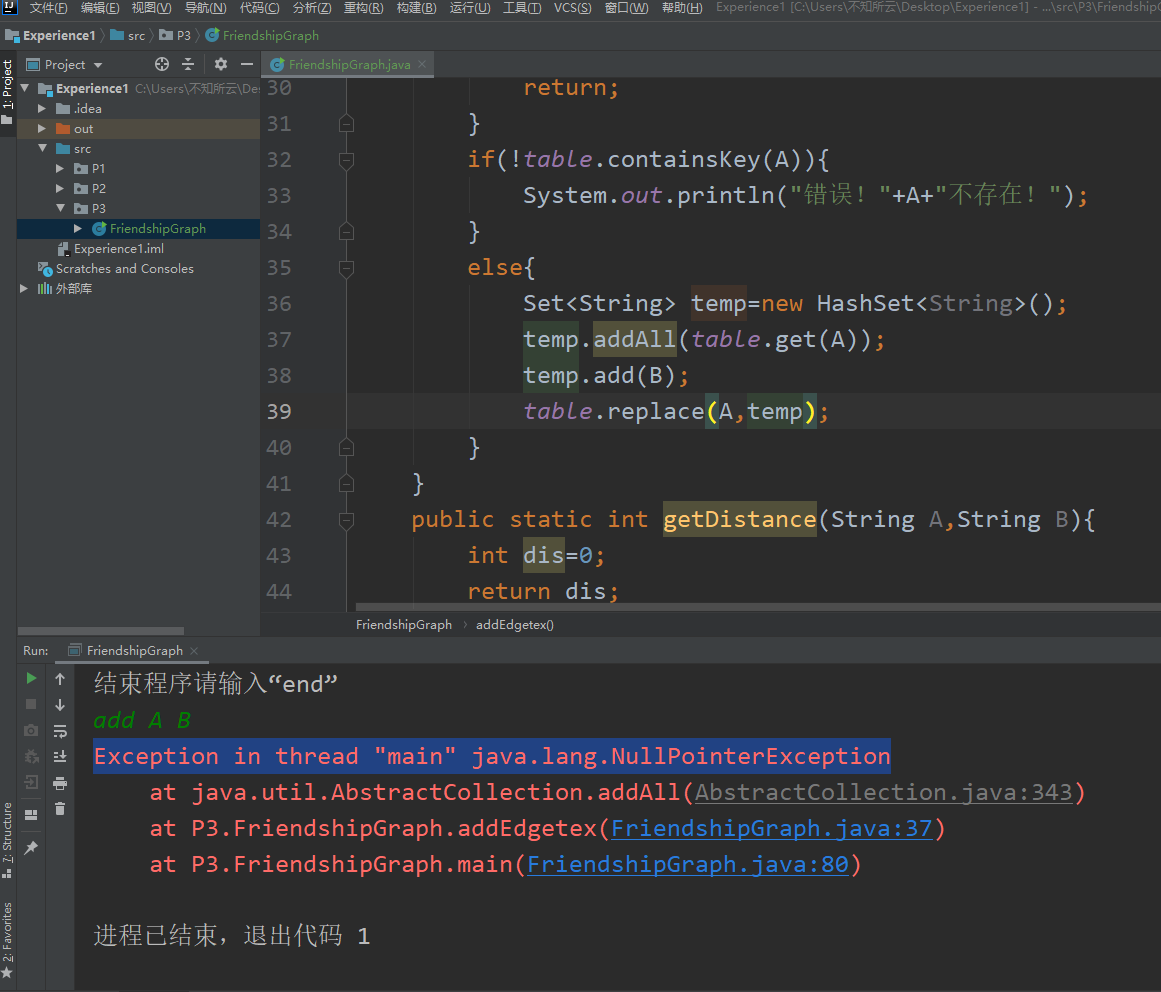The width and height of the screenshot is (1161, 992).
Task: Expand the FriendshipGraph class arrow in tree
Action: (78, 228)
